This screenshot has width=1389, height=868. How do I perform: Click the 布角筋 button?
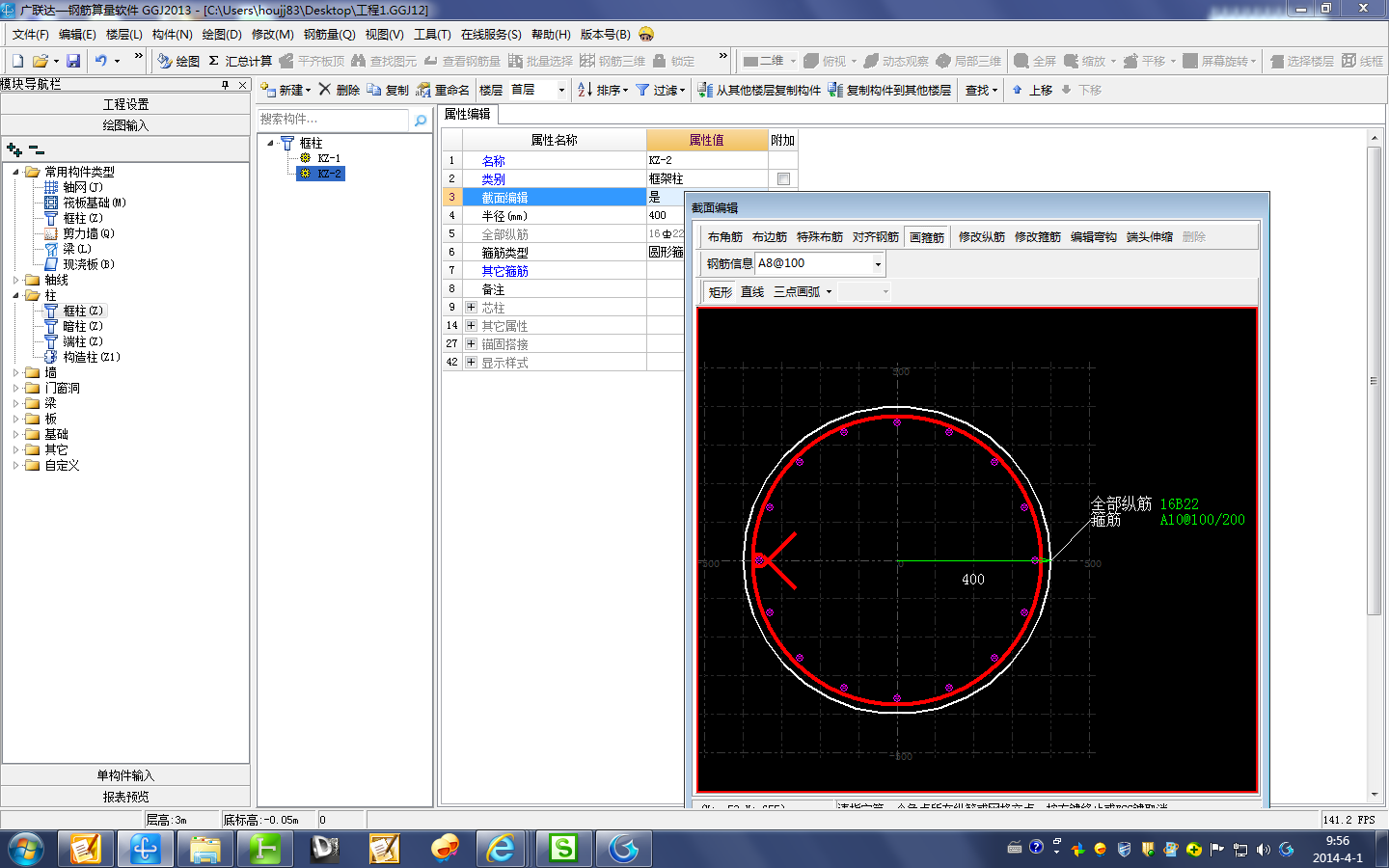coord(724,237)
